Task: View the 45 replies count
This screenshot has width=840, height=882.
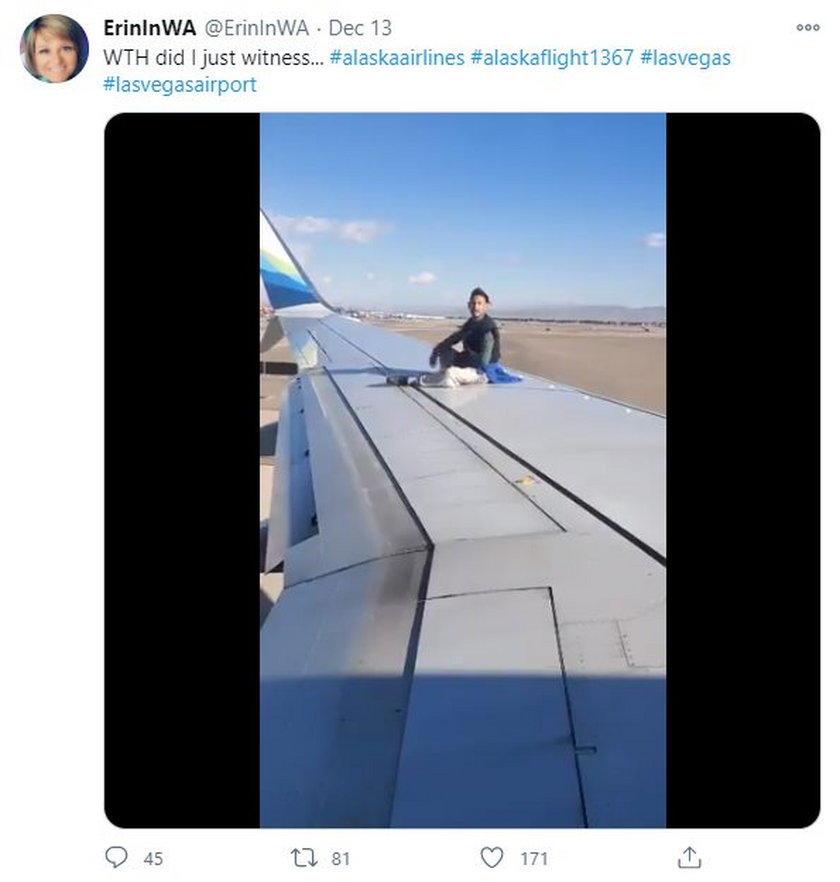Action: coord(153,858)
